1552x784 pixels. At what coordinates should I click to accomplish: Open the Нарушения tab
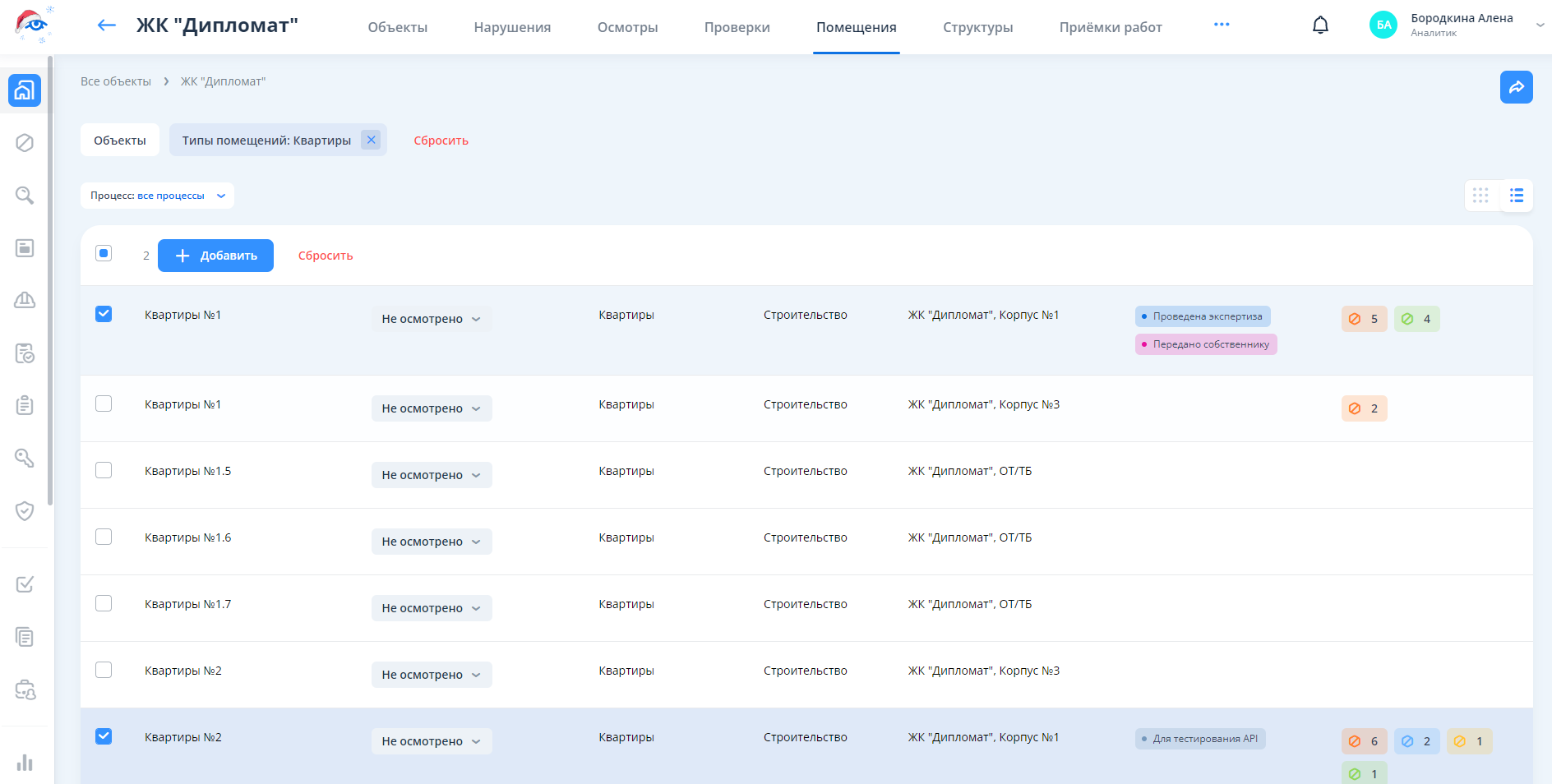click(x=512, y=27)
